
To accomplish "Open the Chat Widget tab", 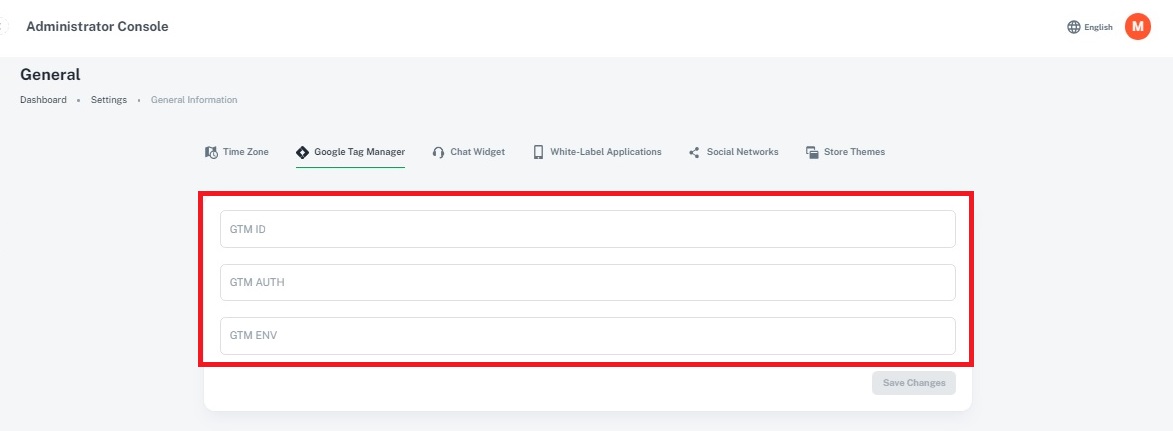I will [477, 152].
